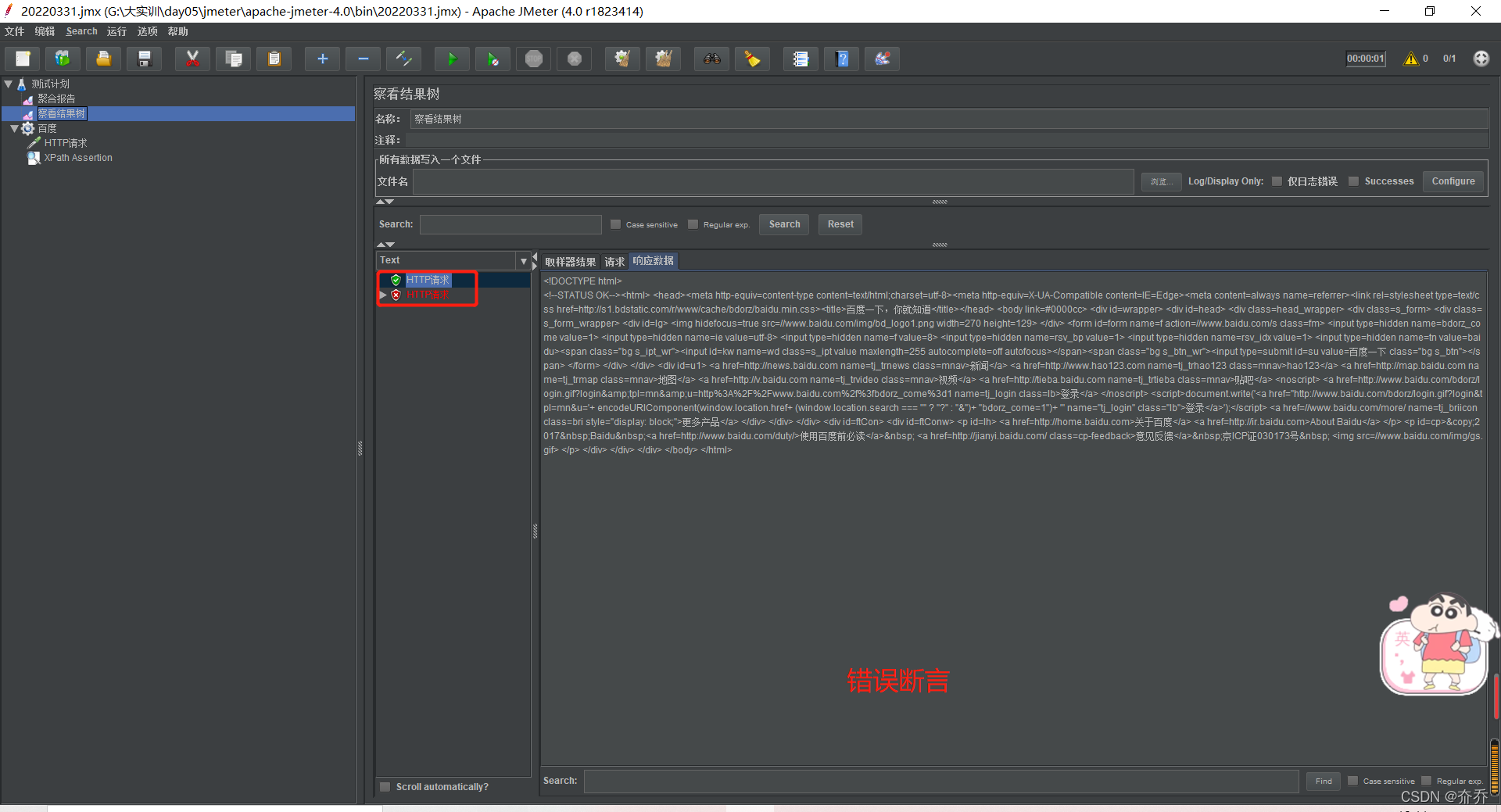Toggle bottom Regular exp. checkbox
1501x812 pixels.
(1427, 781)
